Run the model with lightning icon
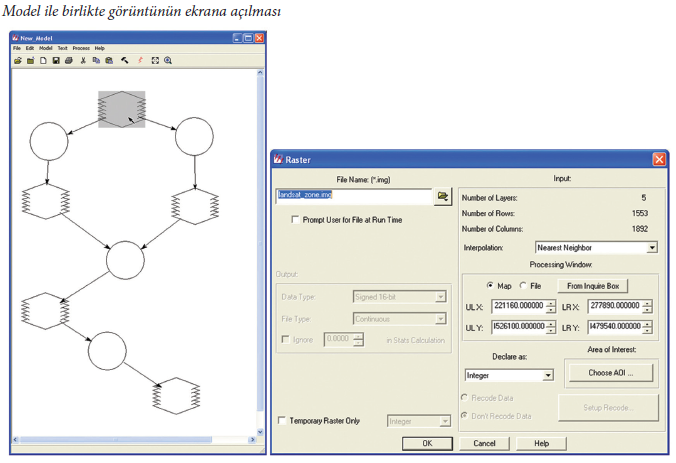676x463 pixels. [x=140, y=60]
